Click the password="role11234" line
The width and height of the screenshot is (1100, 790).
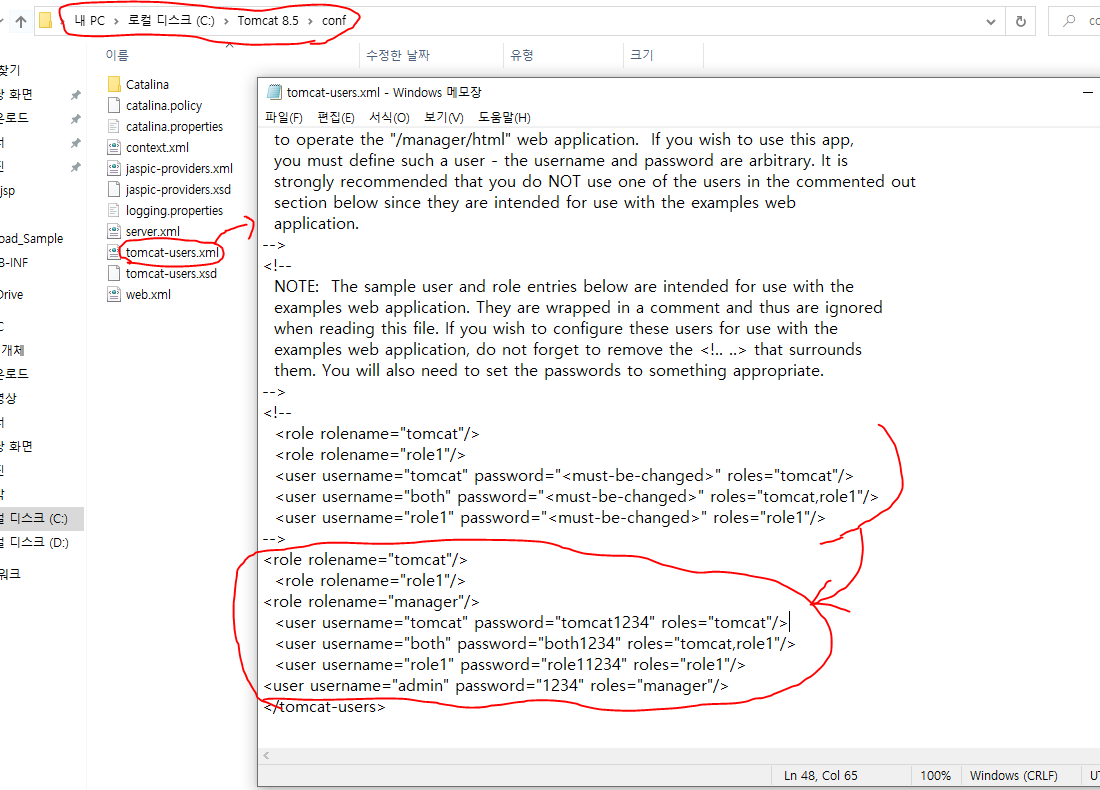(510, 664)
